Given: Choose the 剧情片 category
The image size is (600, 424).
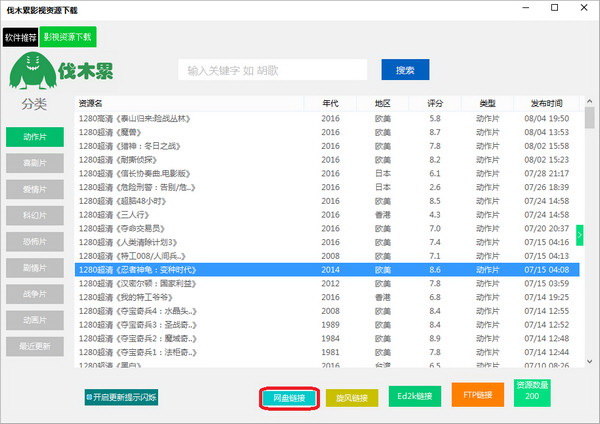Looking at the screenshot, I should coord(35,268).
